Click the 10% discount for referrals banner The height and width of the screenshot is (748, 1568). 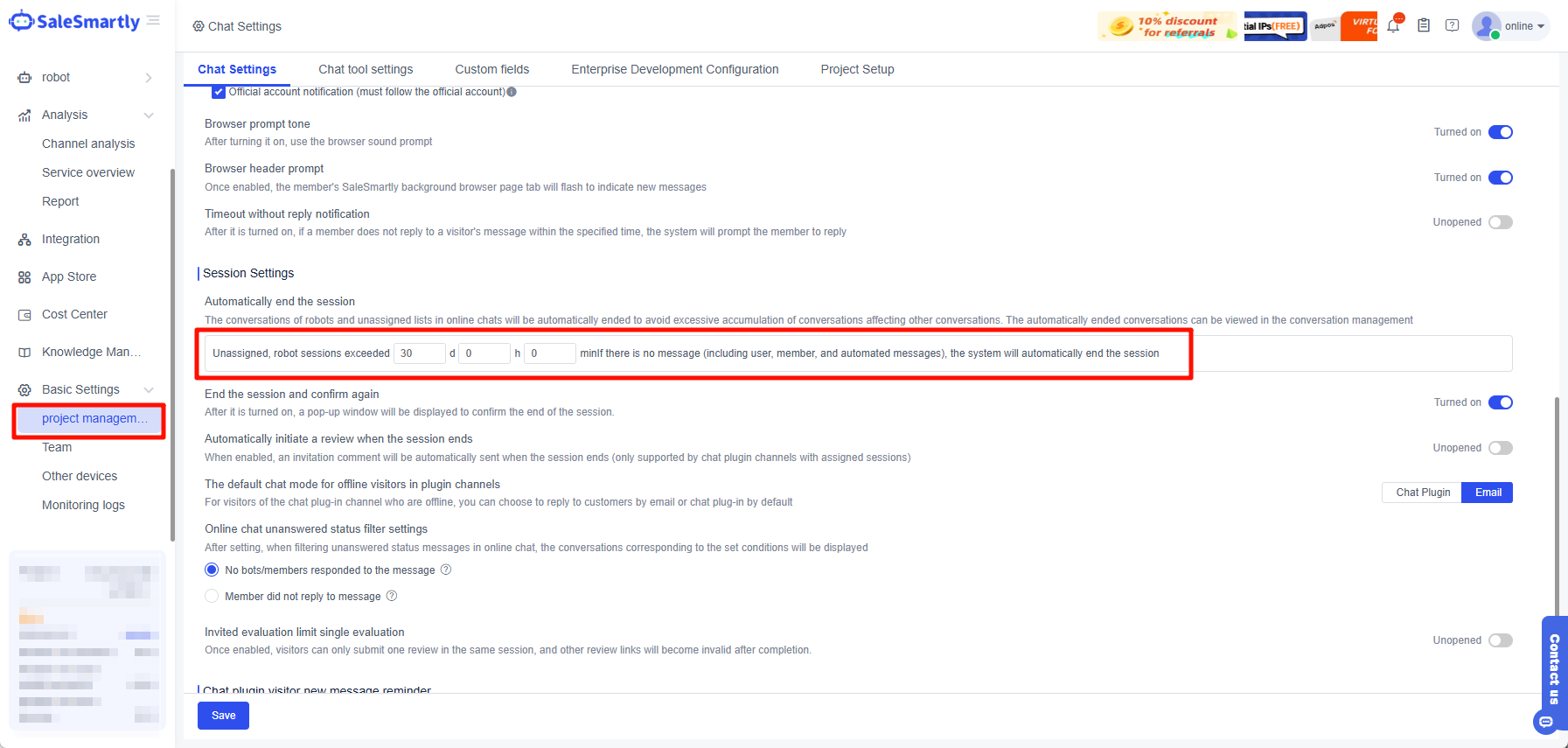pyautogui.click(x=1168, y=26)
